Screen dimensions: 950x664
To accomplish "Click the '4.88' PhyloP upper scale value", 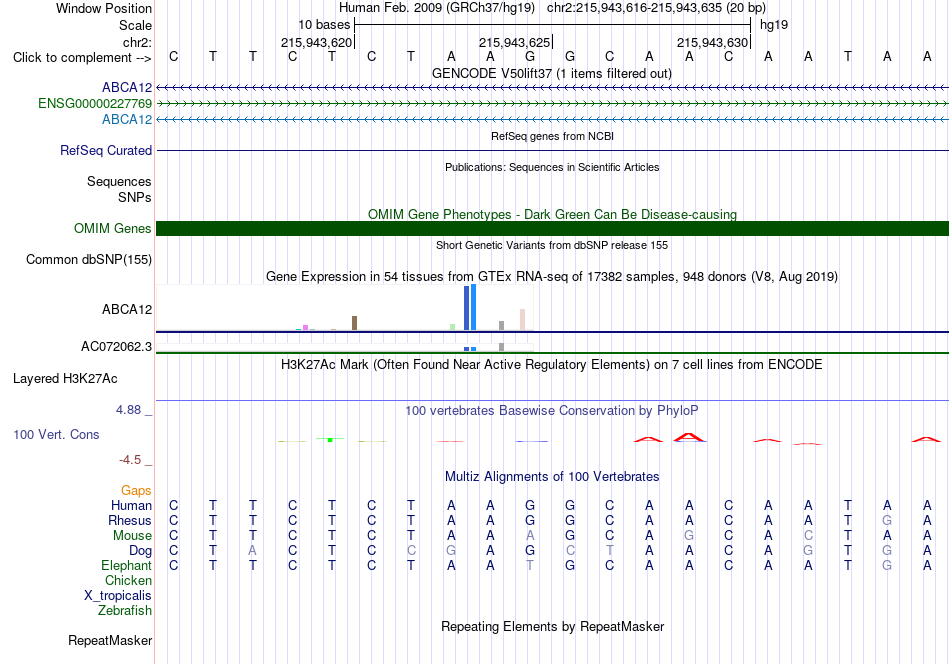I will 128,410.
